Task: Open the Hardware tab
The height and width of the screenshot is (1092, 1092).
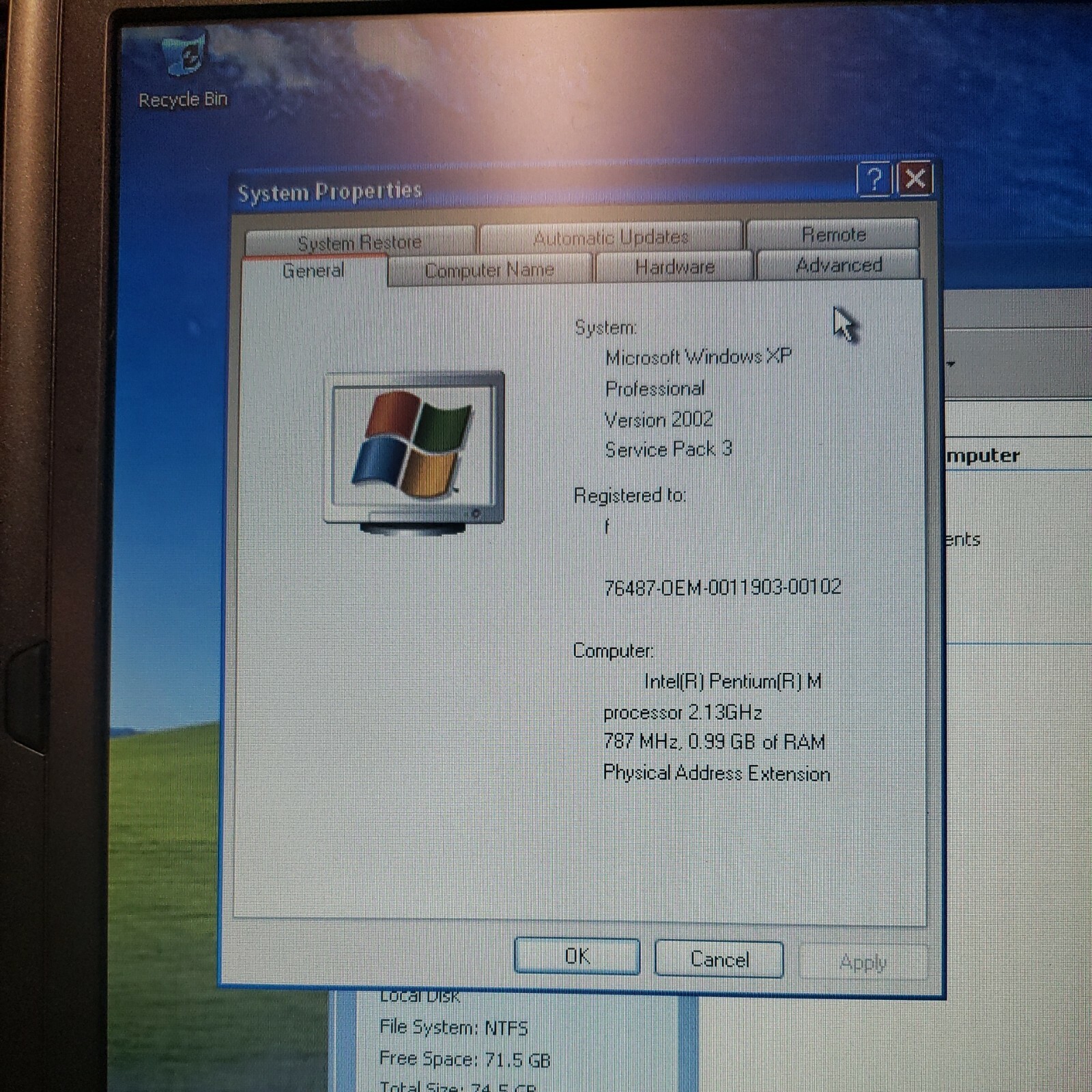Action: pyautogui.click(x=674, y=267)
